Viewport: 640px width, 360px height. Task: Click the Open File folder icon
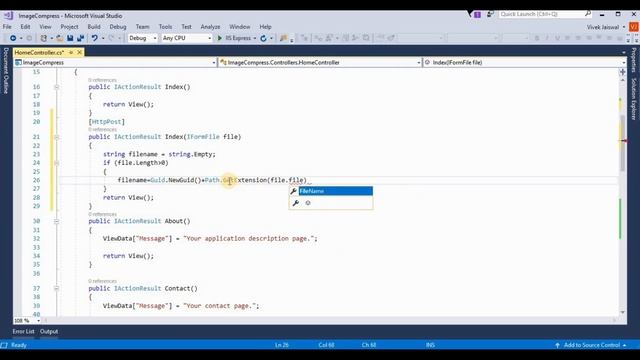click(x=60, y=38)
